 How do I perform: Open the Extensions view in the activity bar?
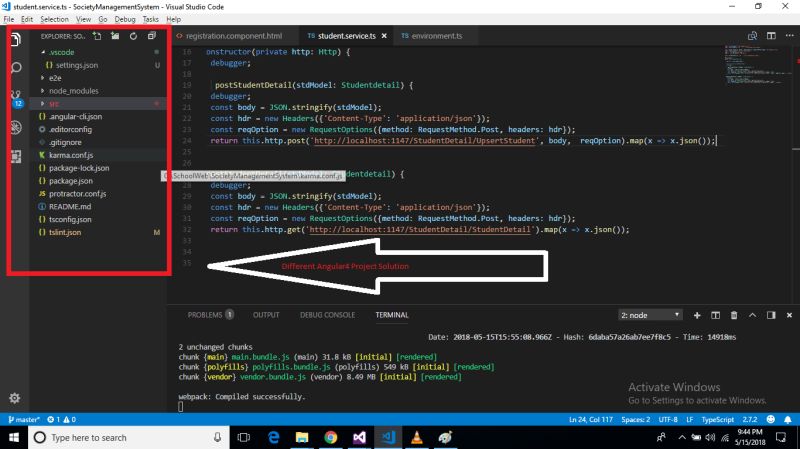16,156
